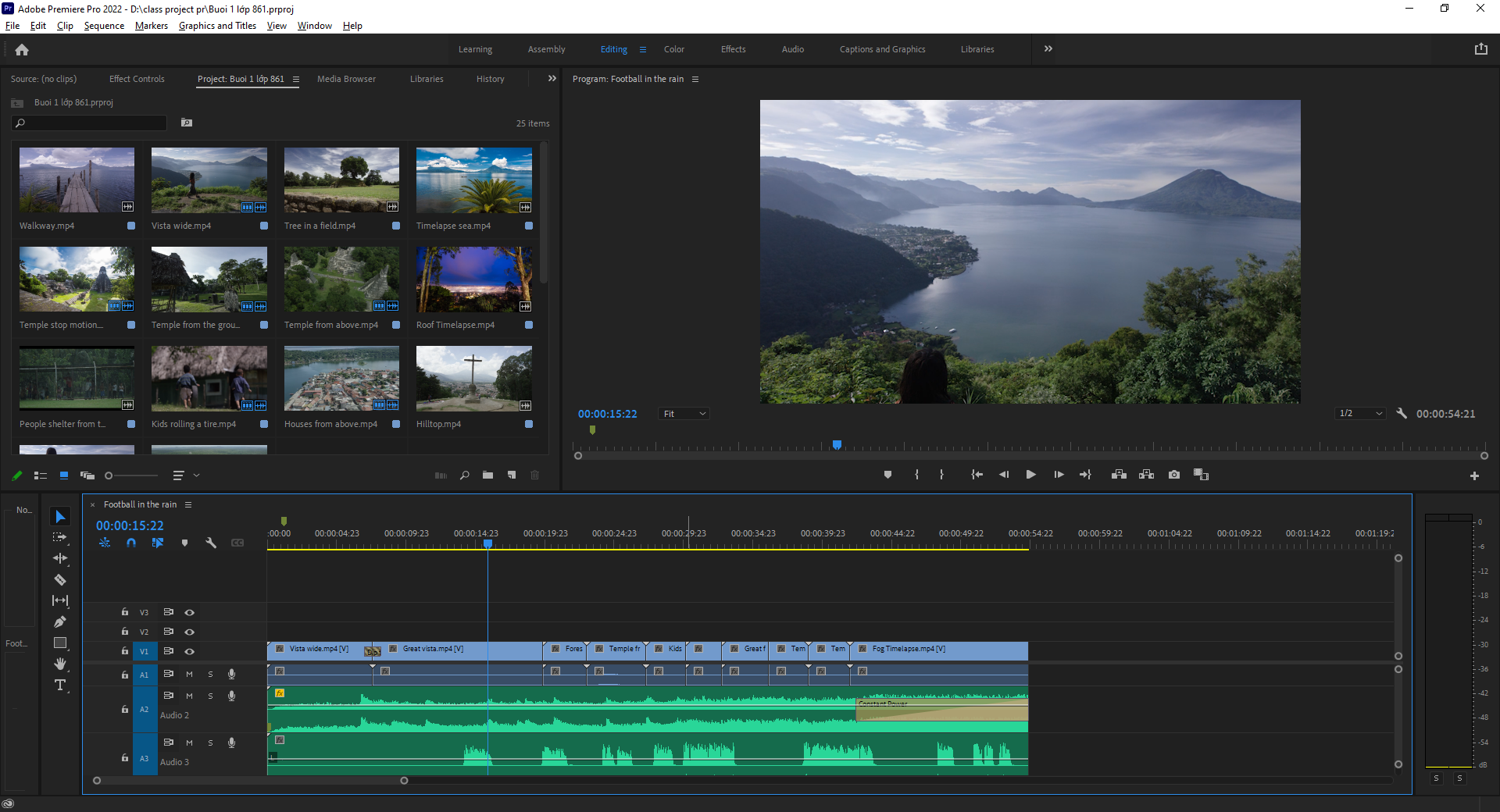The height and width of the screenshot is (812, 1500).
Task: Select the Selection tool arrow
Action: pos(60,516)
